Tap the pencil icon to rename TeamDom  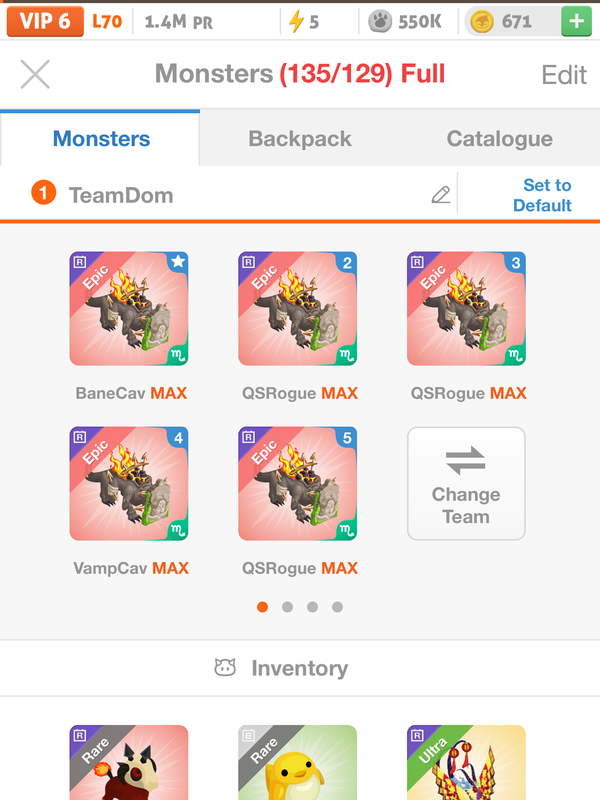(440, 195)
